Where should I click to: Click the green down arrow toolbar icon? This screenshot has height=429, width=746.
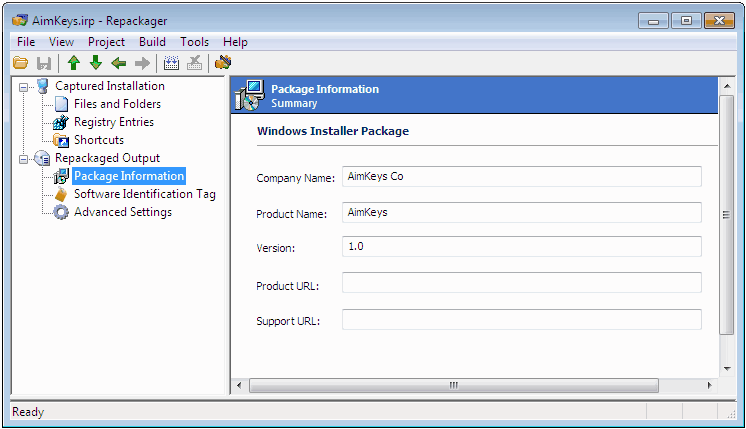[96, 63]
